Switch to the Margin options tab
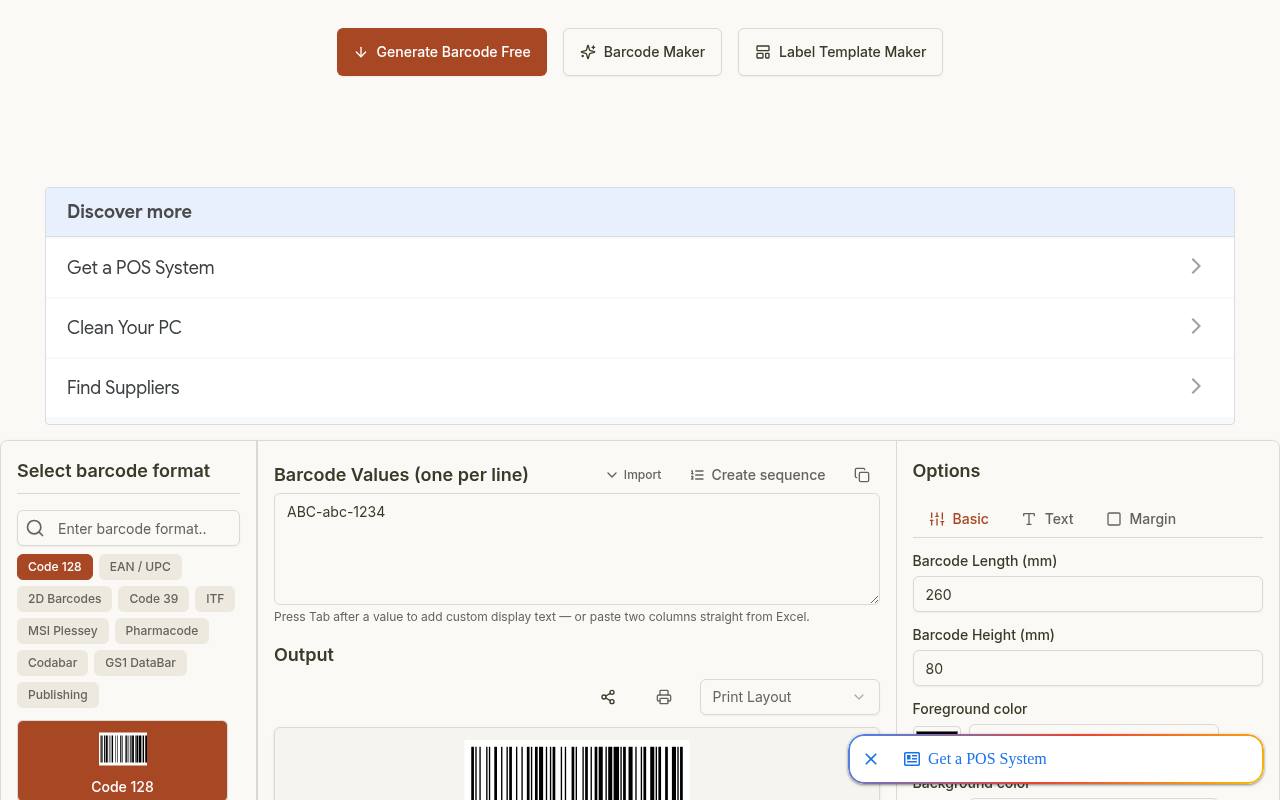This screenshot has width=1280, height=800. 1141,519
